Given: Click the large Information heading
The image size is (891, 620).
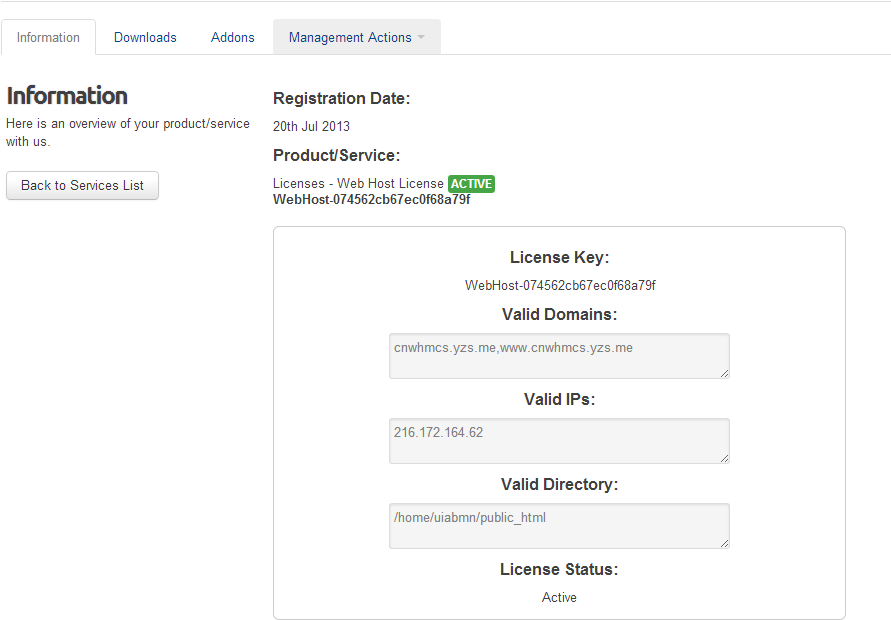Looking at the screenshot, I should coord(67,95).
